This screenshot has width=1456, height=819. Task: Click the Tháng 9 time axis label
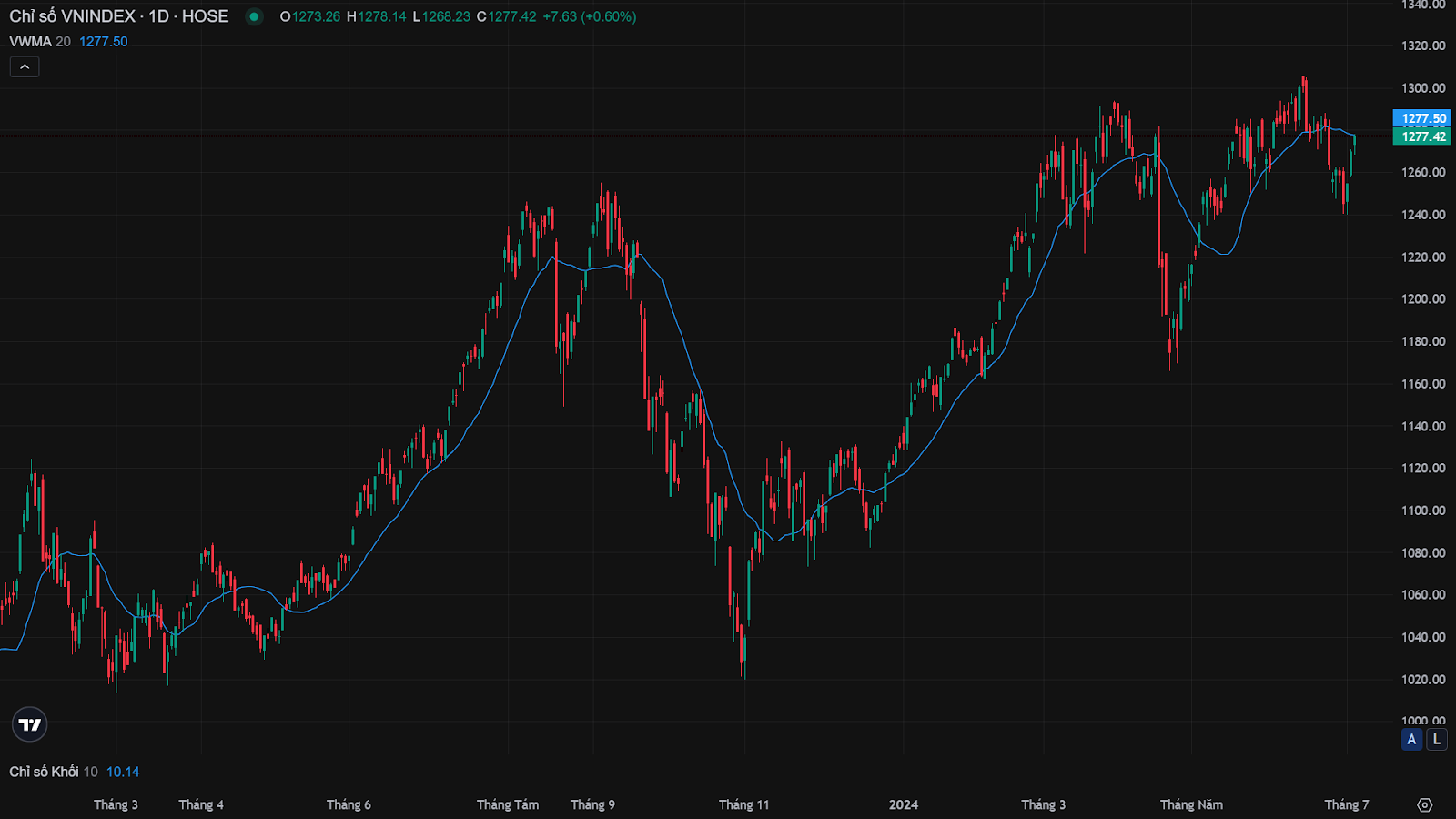pos(592,804)
